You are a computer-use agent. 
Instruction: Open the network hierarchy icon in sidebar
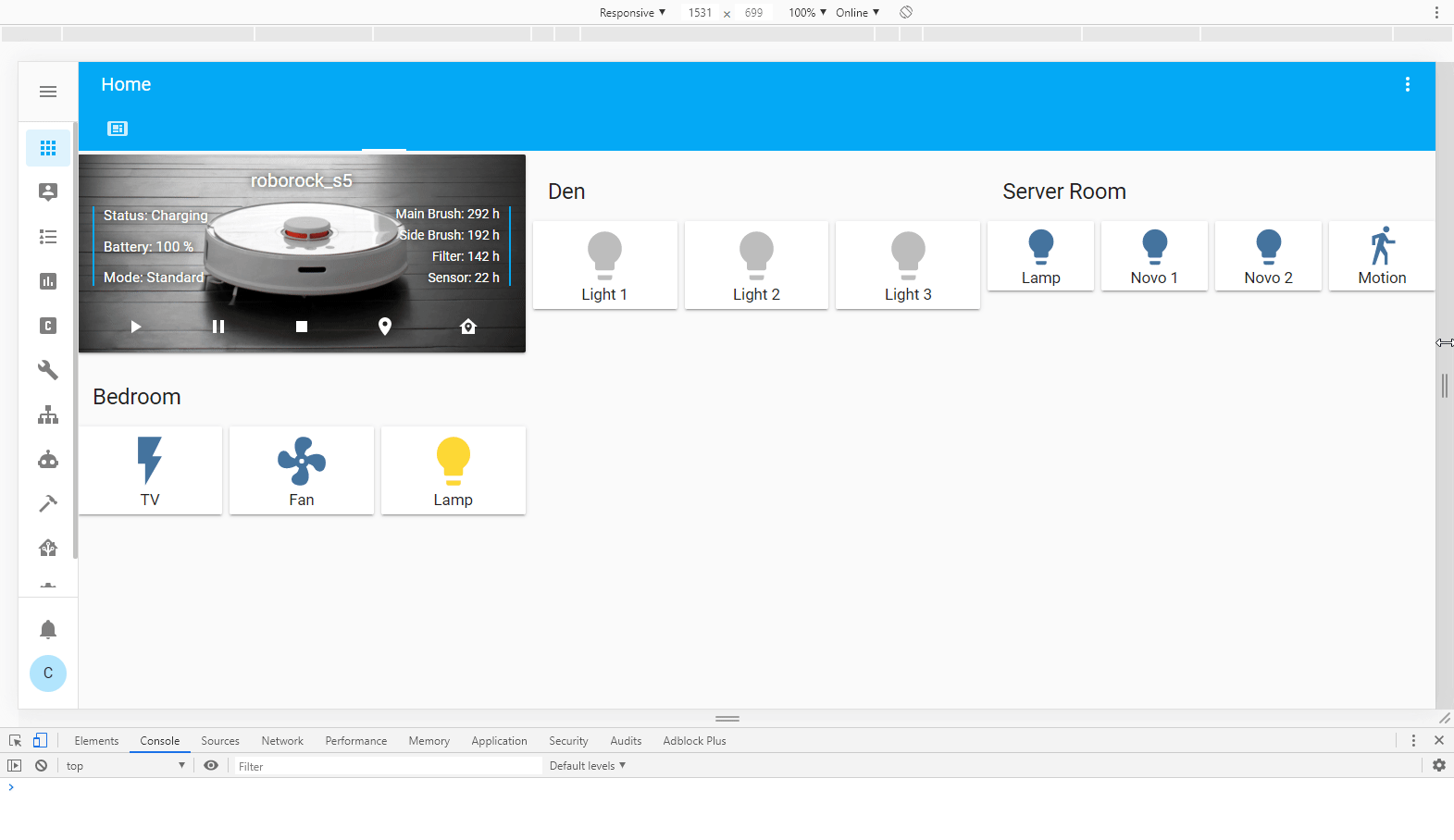click(48, 414)
